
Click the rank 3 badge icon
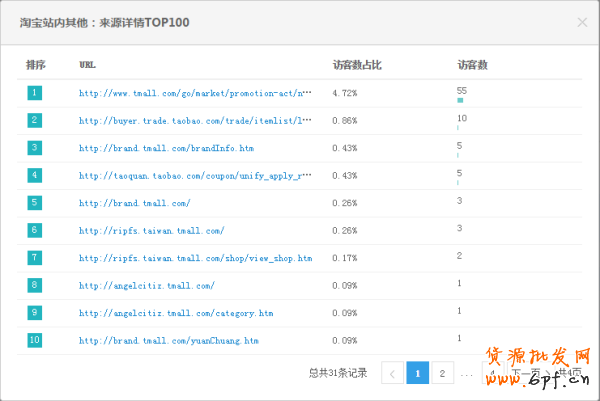click(35, 148)
